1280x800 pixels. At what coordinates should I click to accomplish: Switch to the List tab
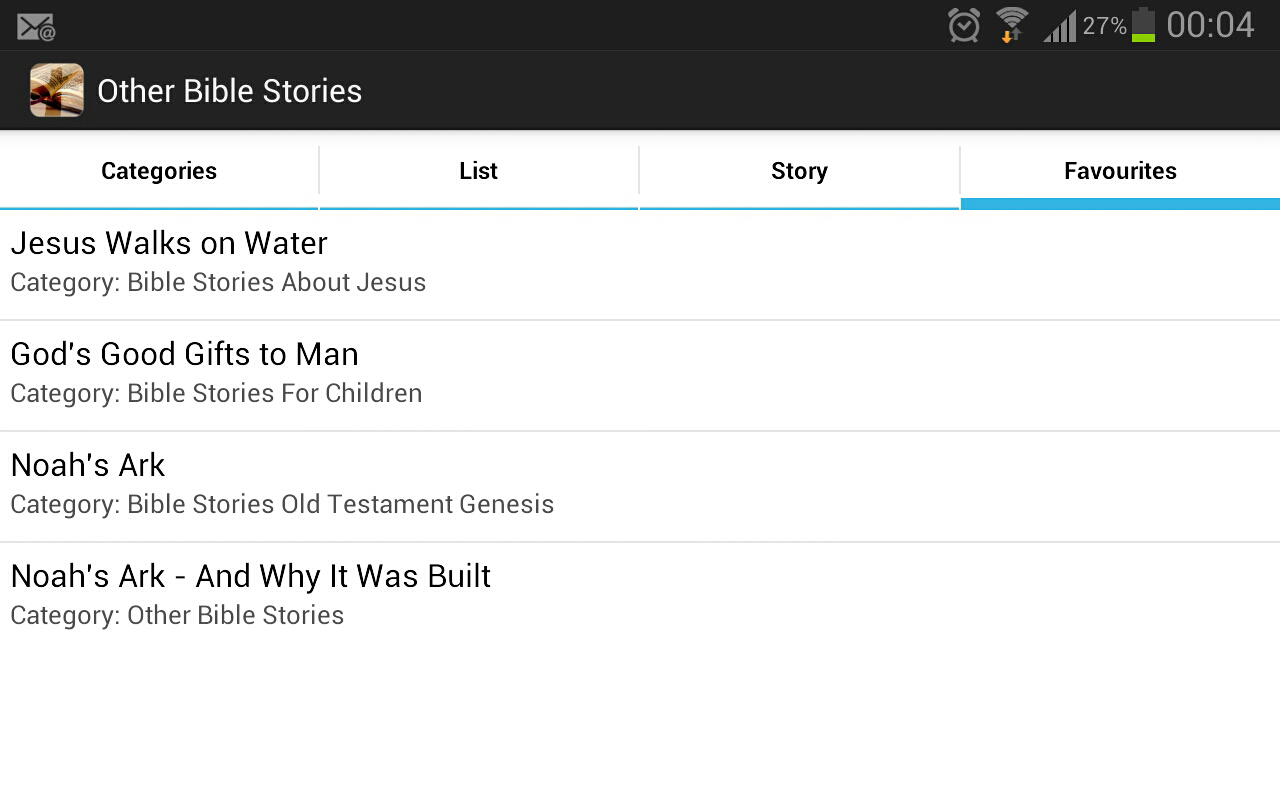[478, 171]
